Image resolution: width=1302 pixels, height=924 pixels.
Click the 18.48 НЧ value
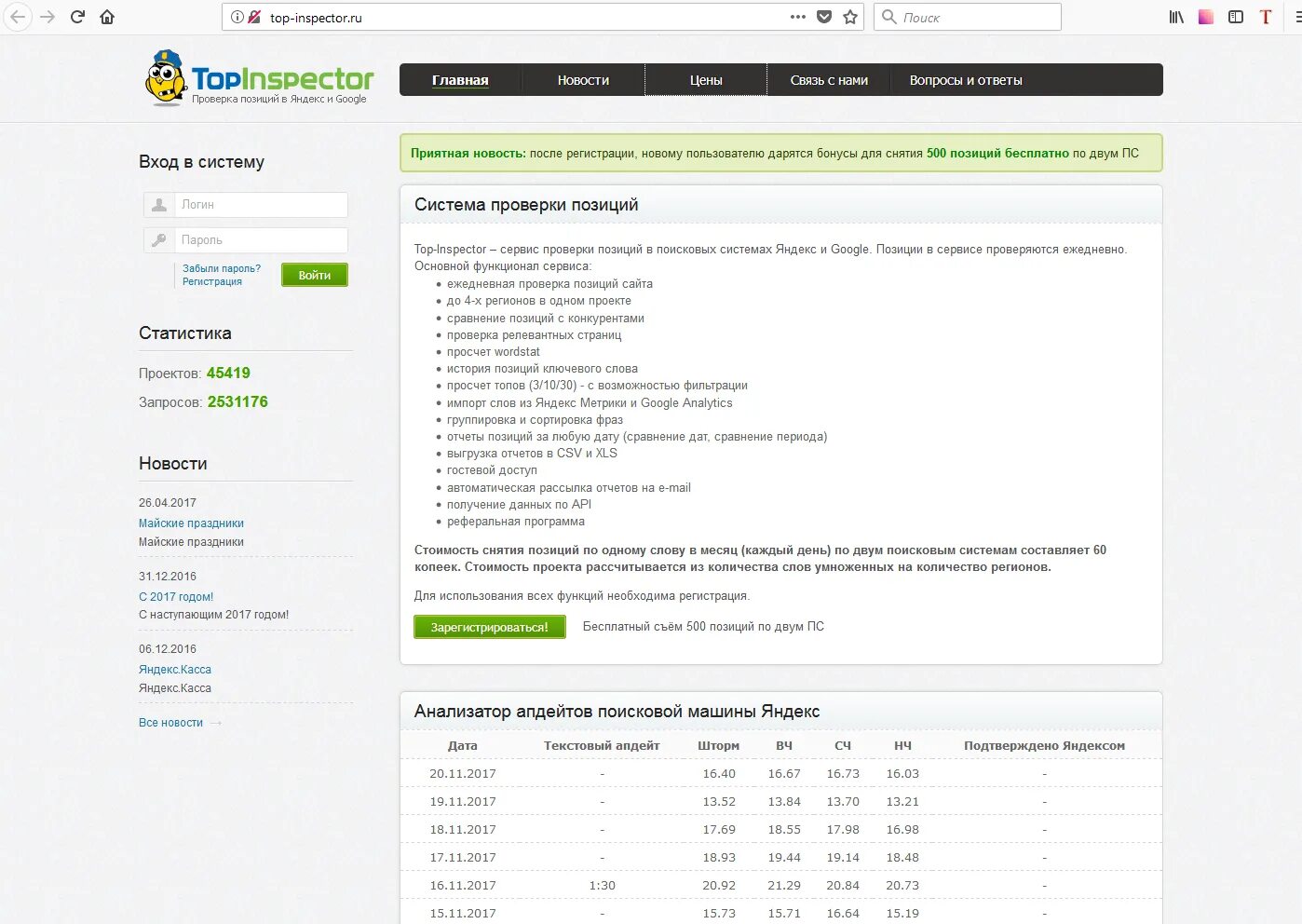pos(902,858)
